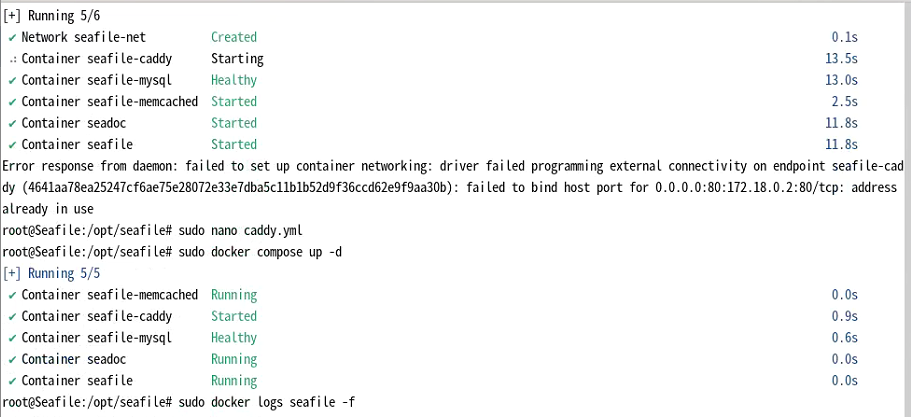Click the checkmark beside seafile Started line
911x417 pixels.
[x=12, y=145]
